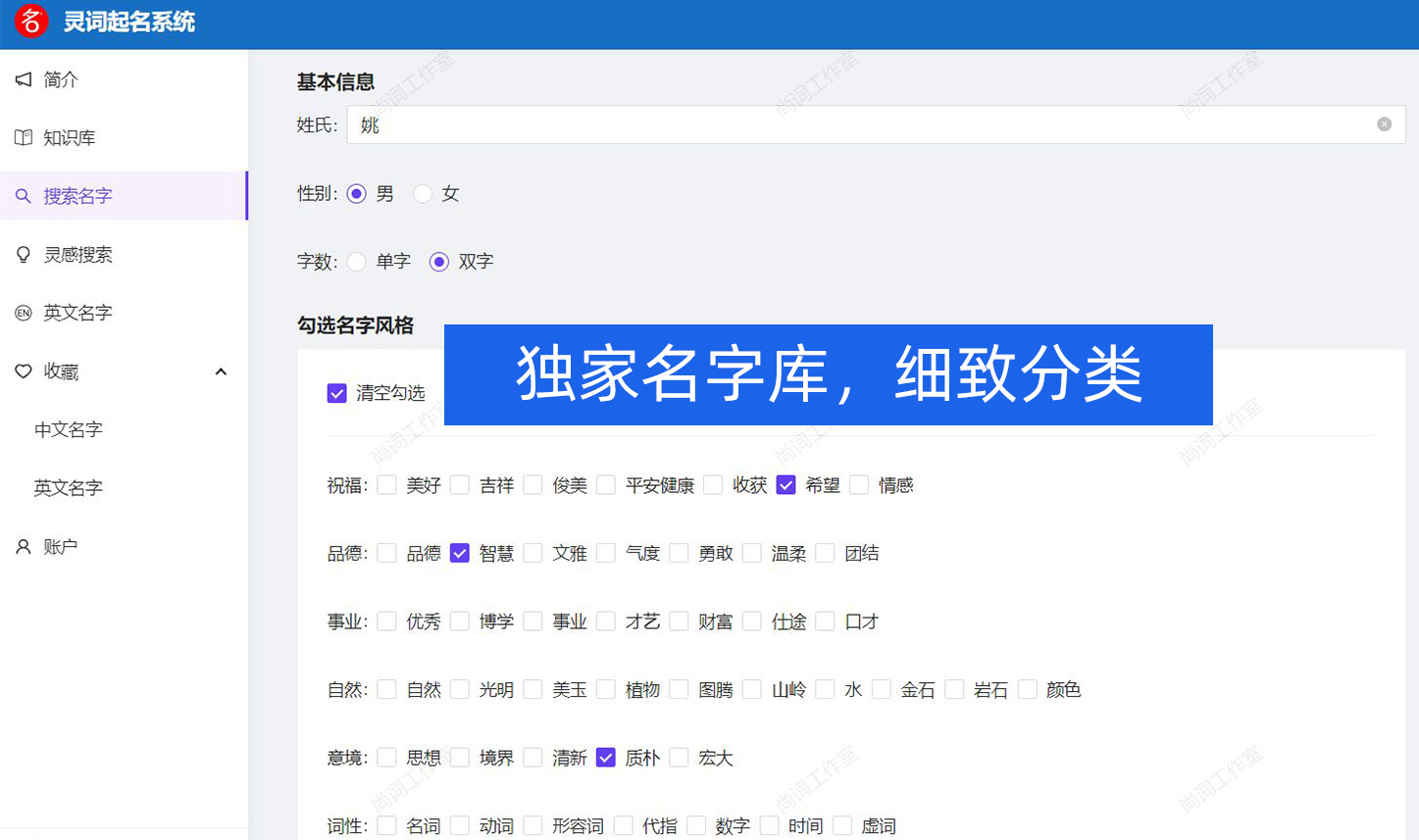Click the book icon beside 知识库
1419x840 pixels.
[24, 138]
